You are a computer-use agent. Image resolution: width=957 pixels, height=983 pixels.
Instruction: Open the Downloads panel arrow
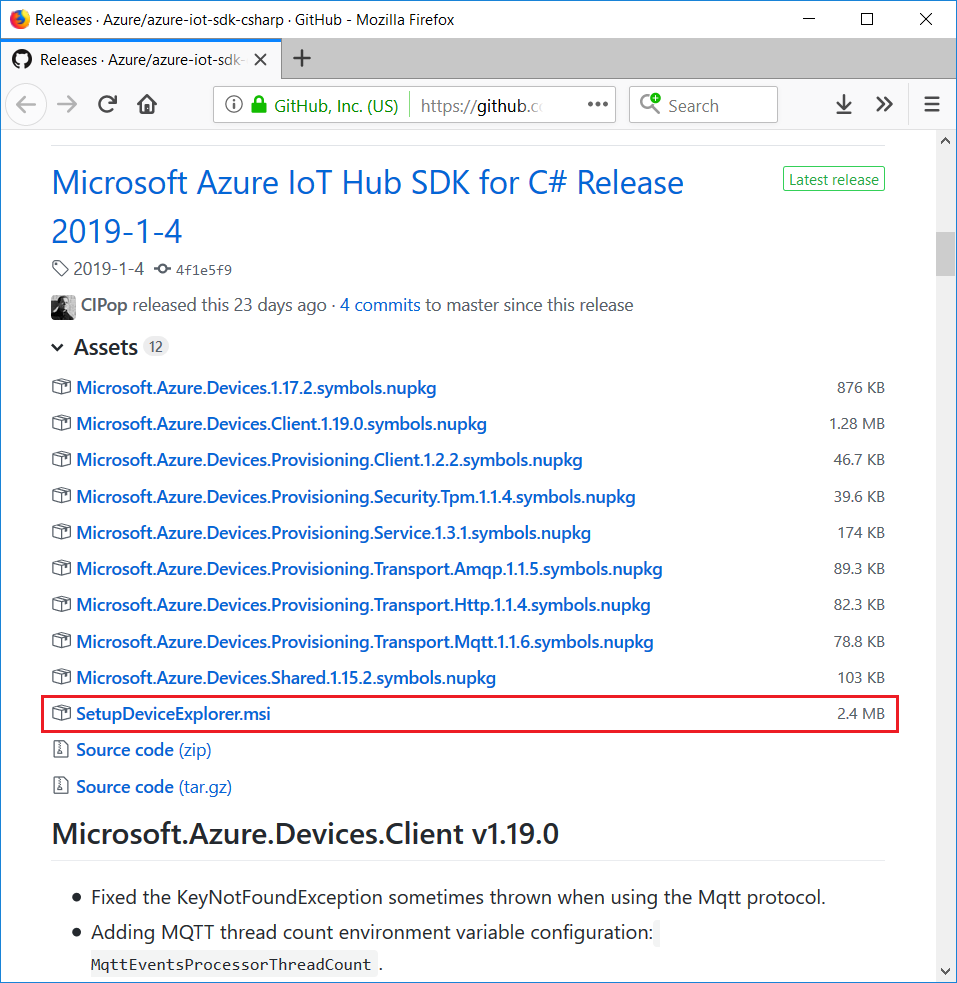(844, 104)
